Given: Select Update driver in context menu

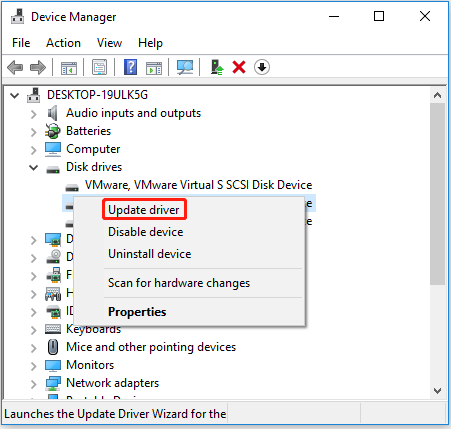Looking at the screenshot, I should 144,210.
